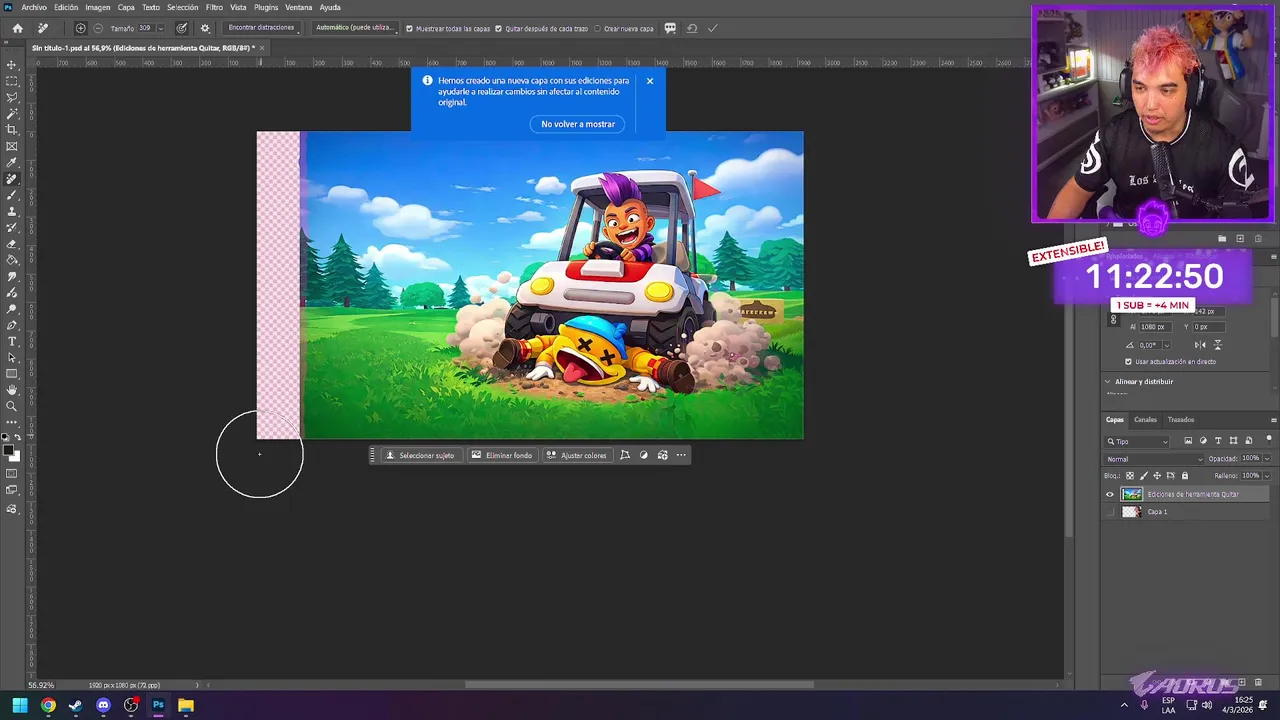This screenshot has width=1280, height=720.
Task: Click the add-to-stroke plus mode icon
Action: tap(81, 28)
